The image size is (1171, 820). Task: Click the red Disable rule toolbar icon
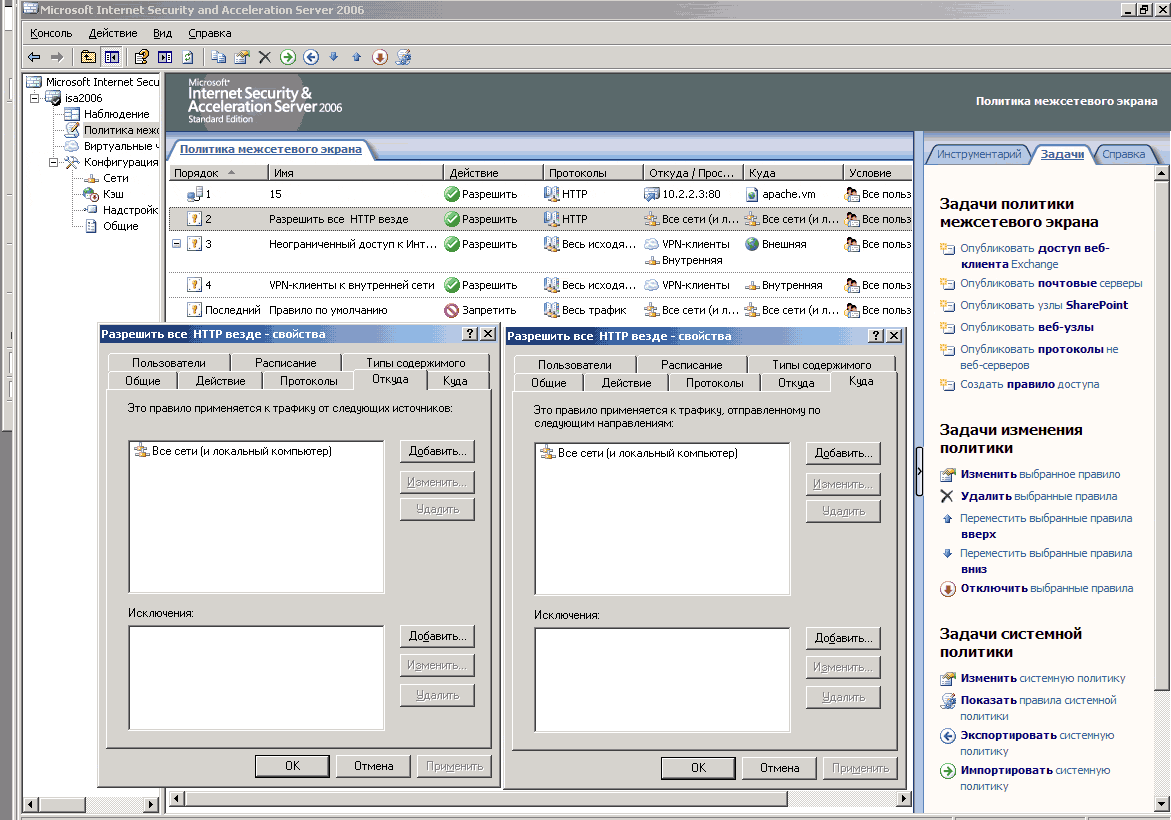point(379,57)
